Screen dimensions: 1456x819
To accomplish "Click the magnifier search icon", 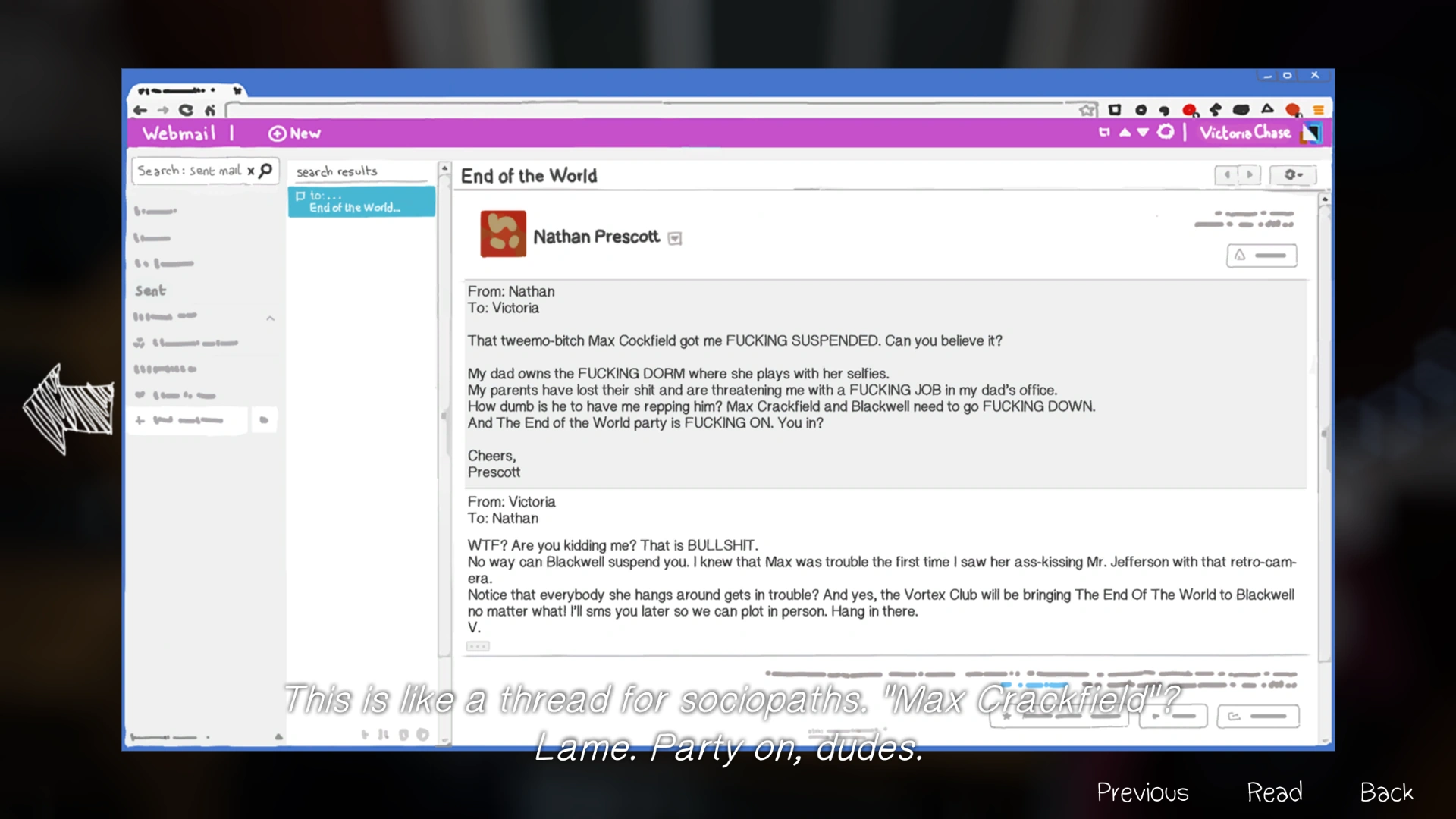I will pyautogui.click(x=265, y=171).
